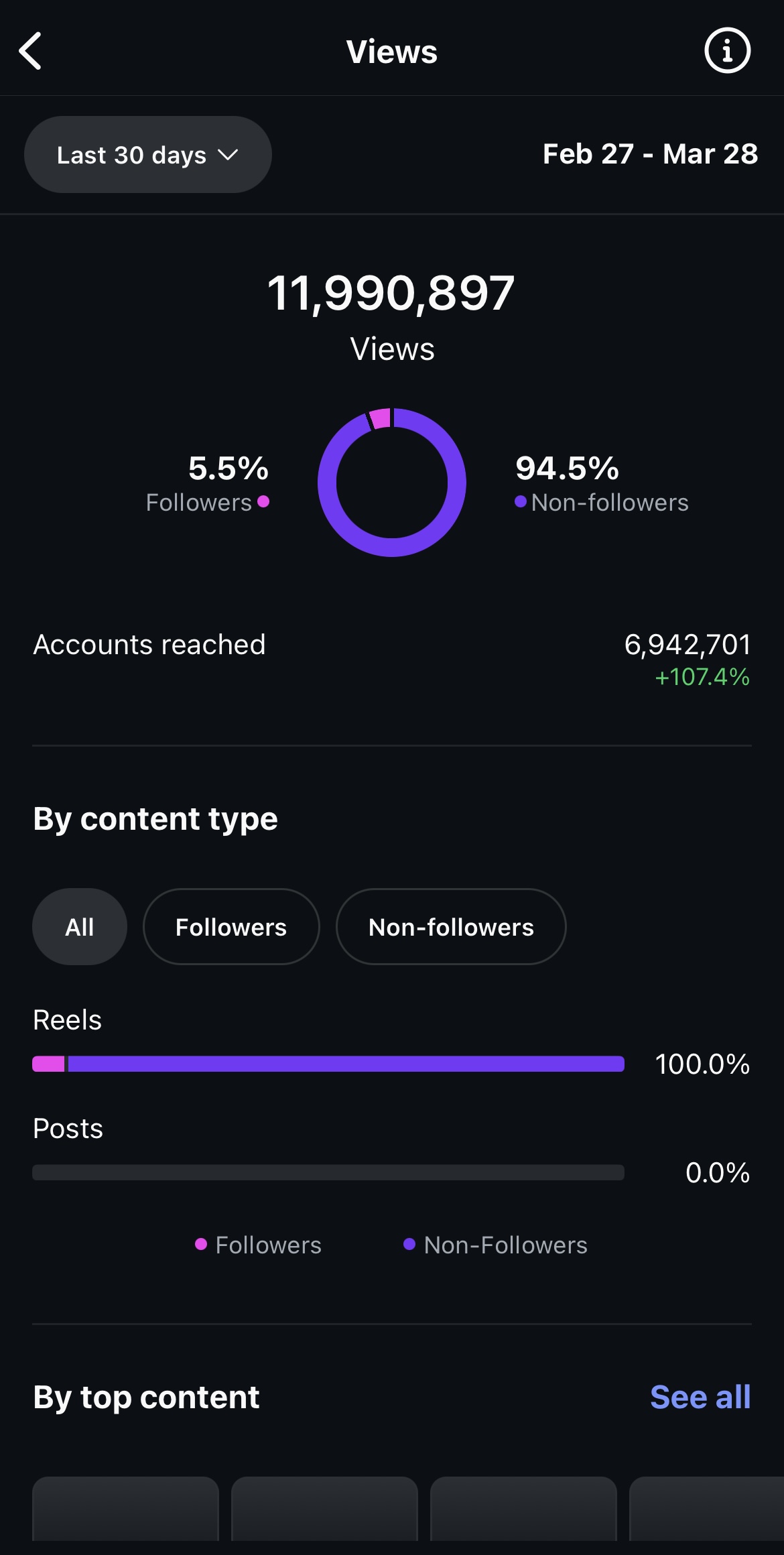
Task: Click the chevron beside Last 30 days
Action: pos(228,155)
